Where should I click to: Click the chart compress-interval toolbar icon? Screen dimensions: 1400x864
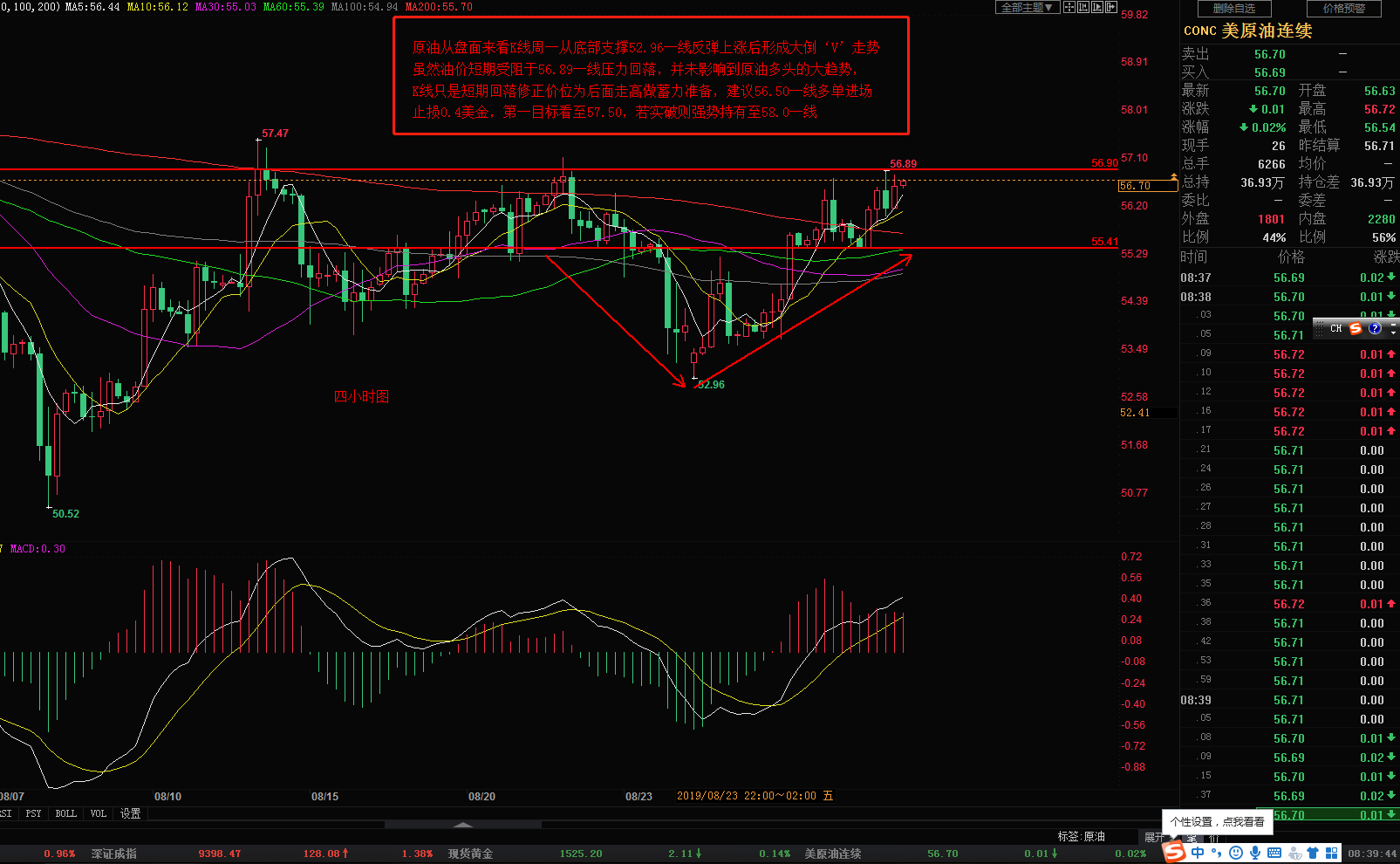click(x=1083, y=7)
